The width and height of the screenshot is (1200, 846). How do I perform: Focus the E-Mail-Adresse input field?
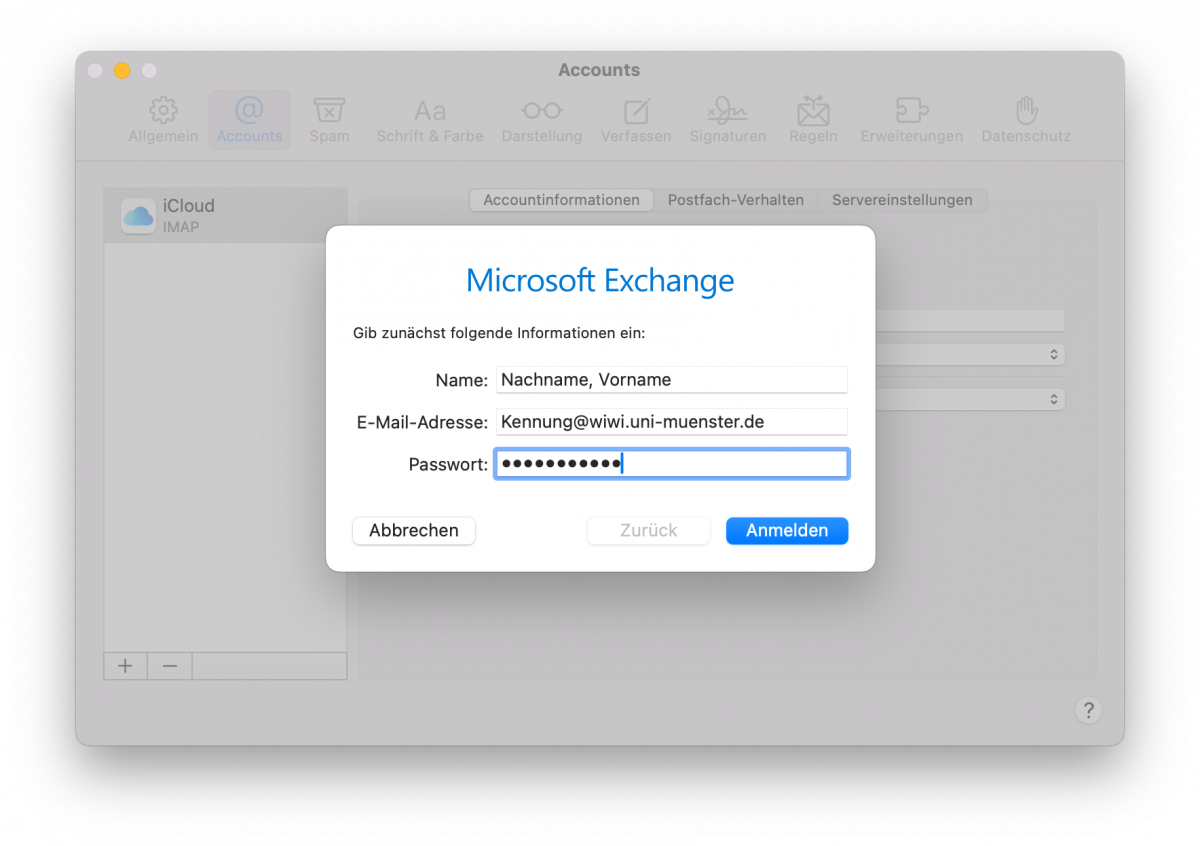click(672, 422)
